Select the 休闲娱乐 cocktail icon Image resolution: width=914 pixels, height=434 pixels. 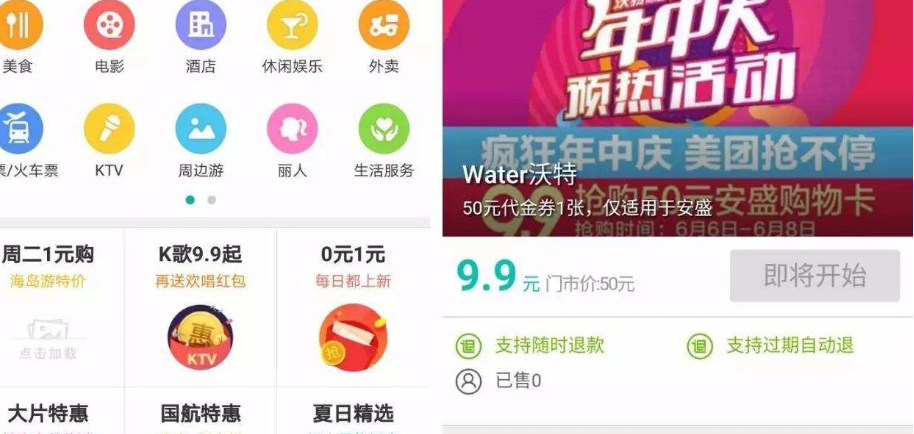292,24
